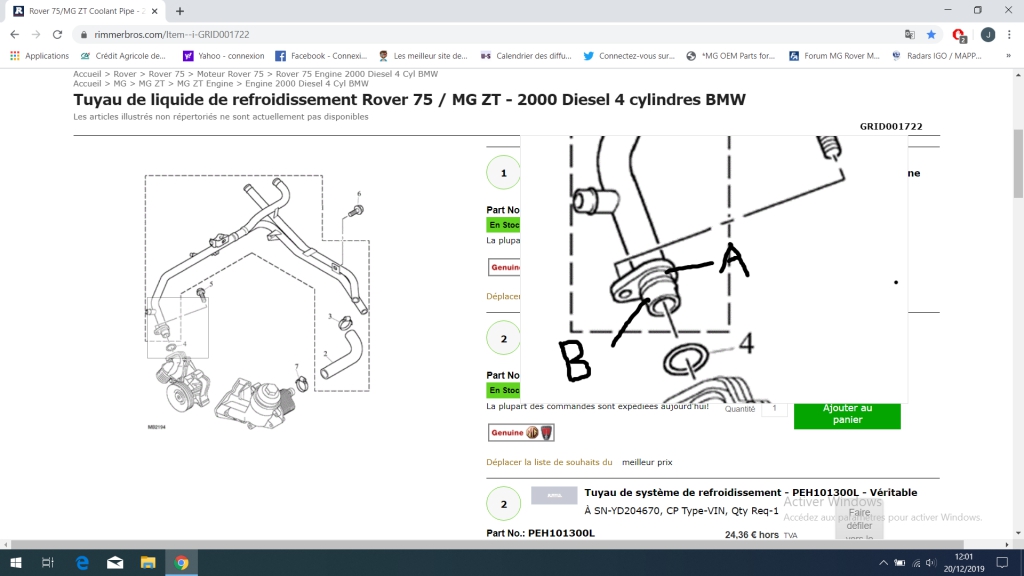Open File Explorer from the taskbar
The width and height of the screenshot is (1024, 576).
pos(148,563)
